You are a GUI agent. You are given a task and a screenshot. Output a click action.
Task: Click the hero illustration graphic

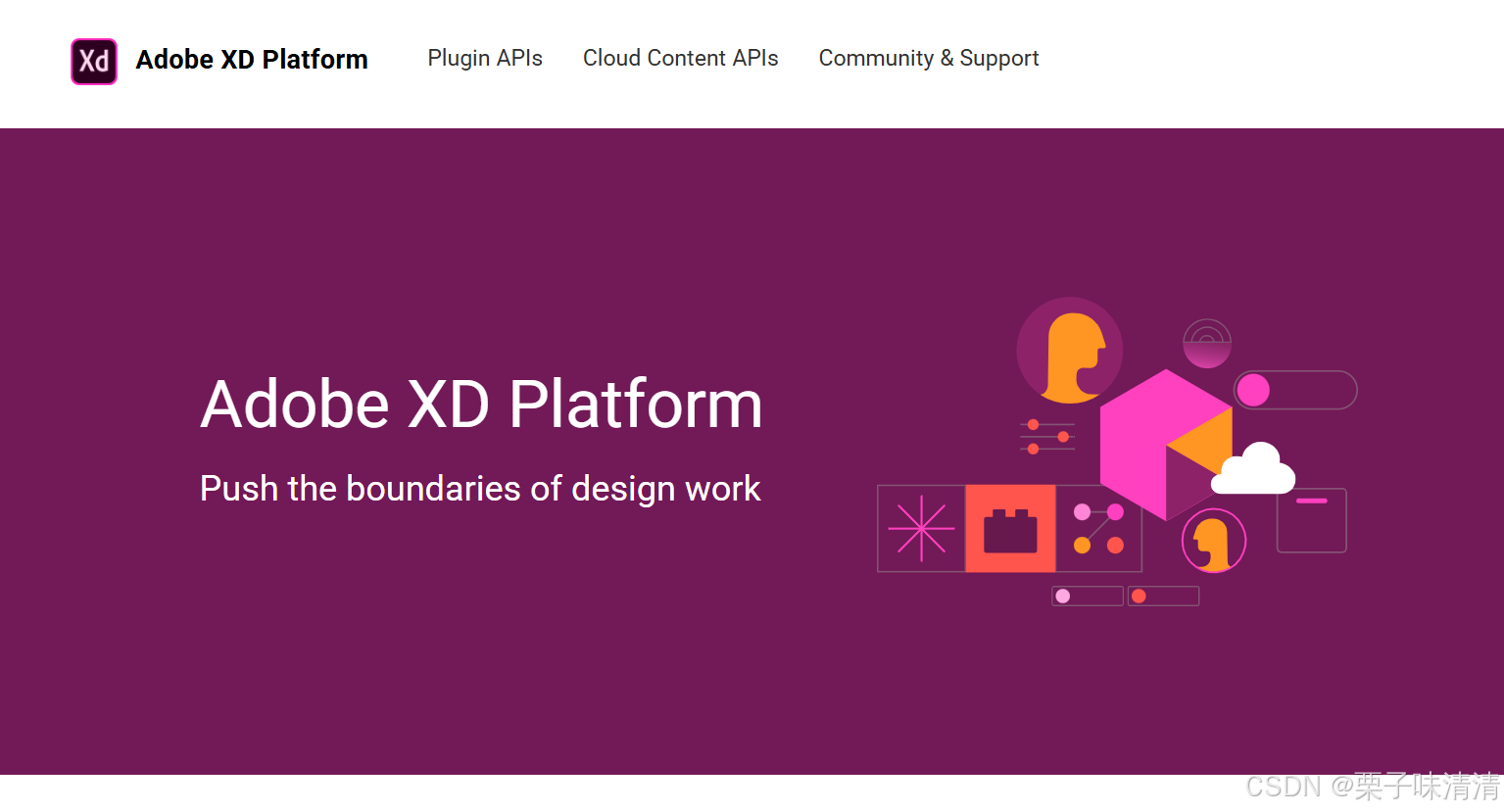pyautogui.click(x=1117, y=452)
